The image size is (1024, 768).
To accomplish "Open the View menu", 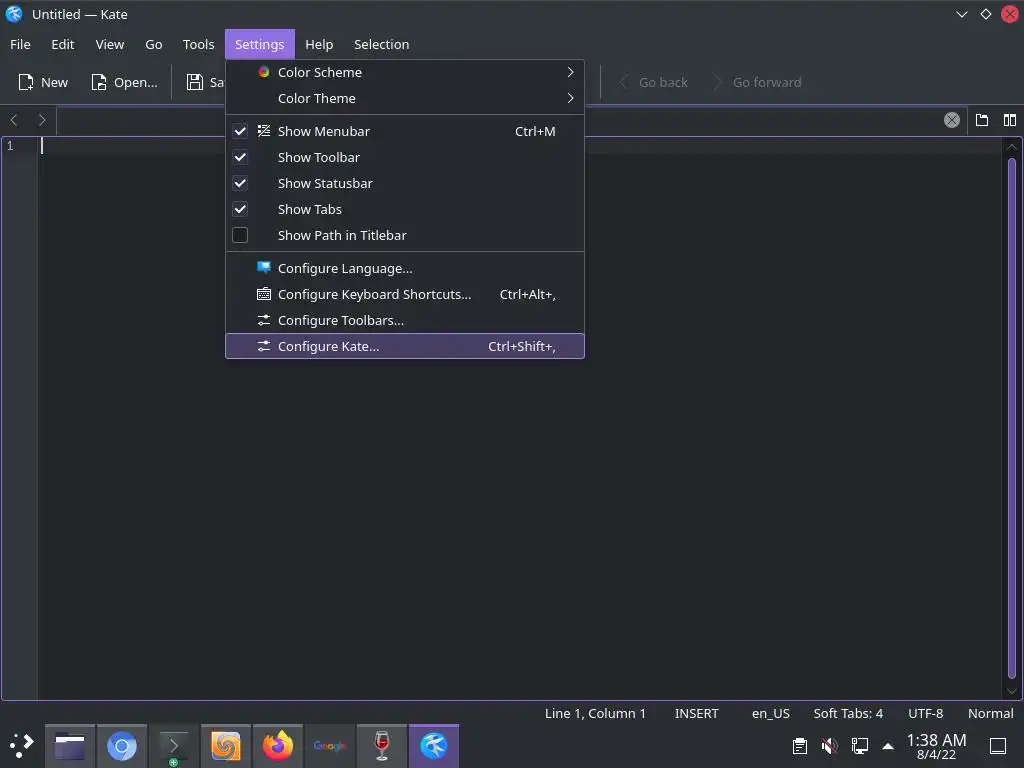I will 110,44.
